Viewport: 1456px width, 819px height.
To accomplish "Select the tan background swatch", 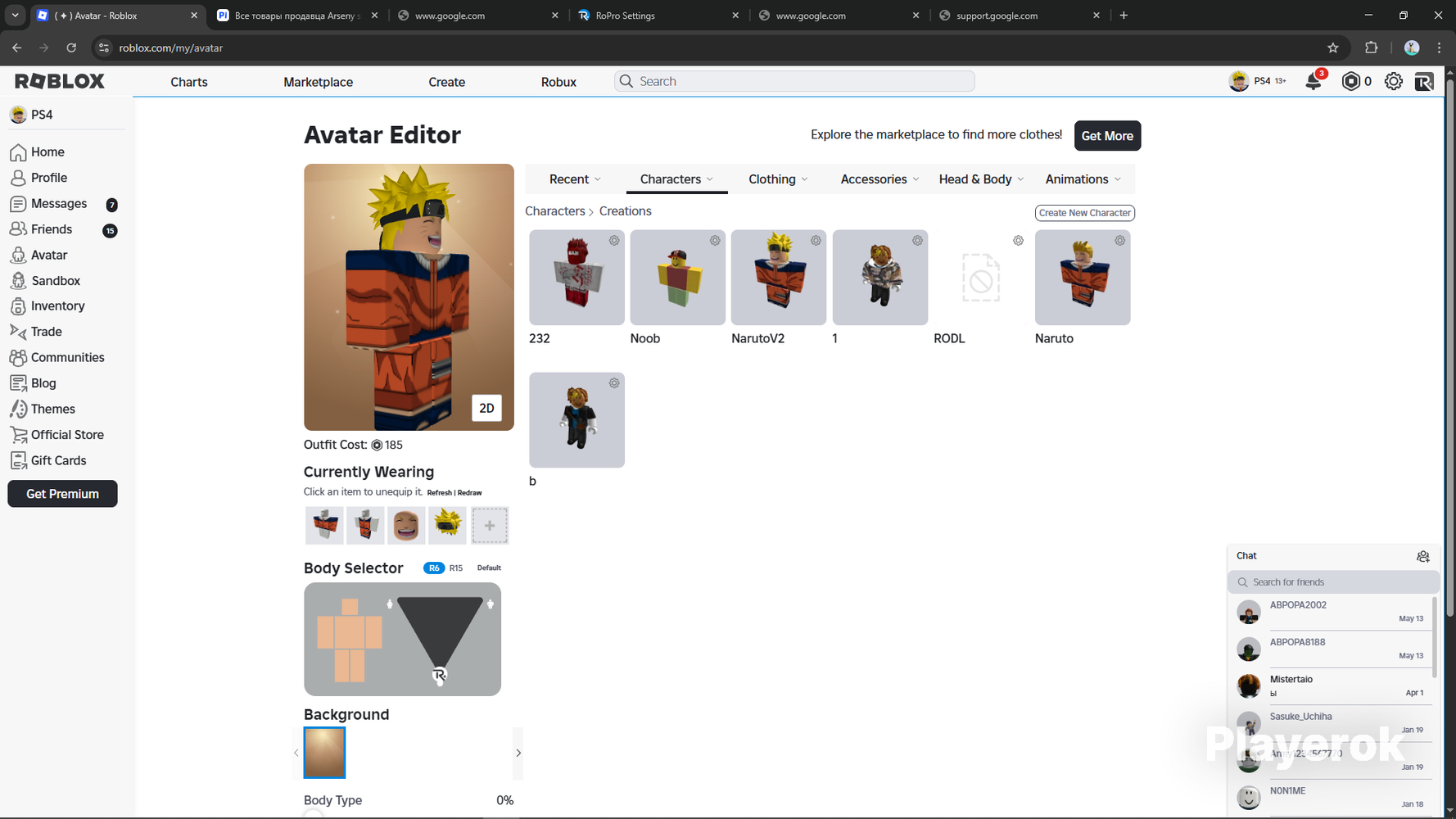I will point(324,753).
